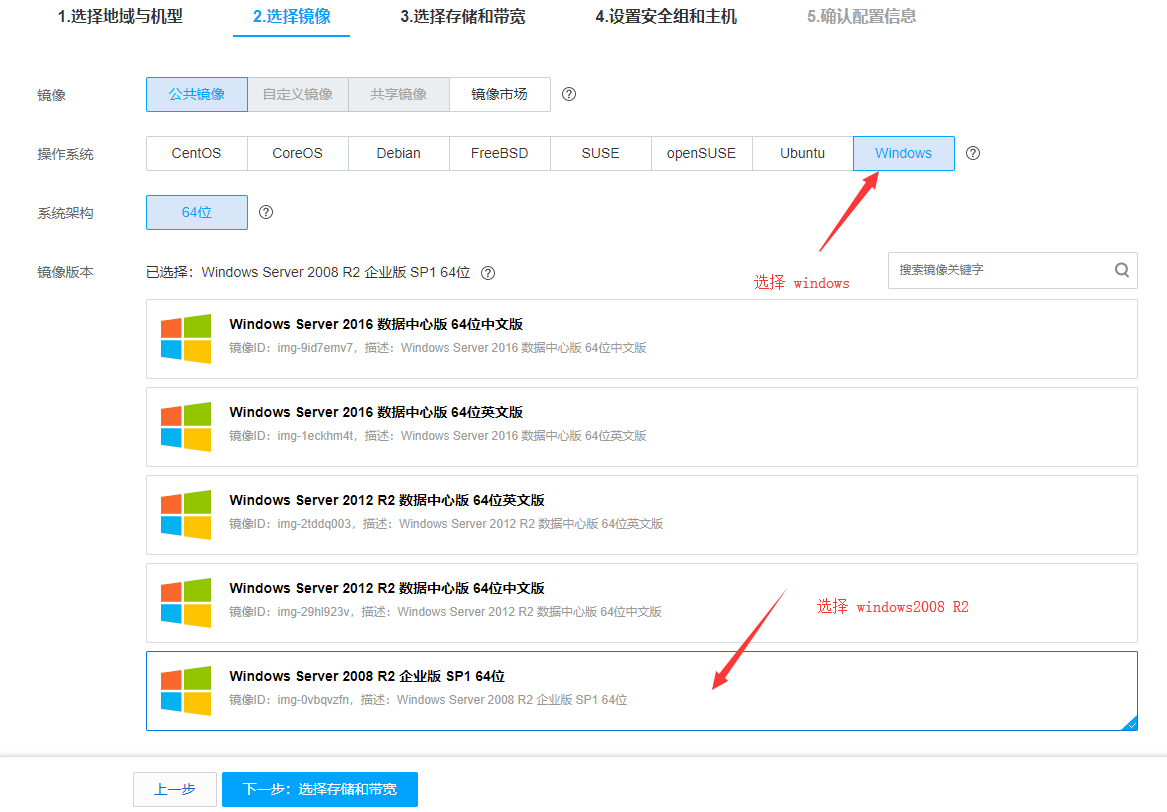This screenshot has height=812, width=1167.
Task: Choose openSUSE as the operating system
Action: click(x=701, y=153)
